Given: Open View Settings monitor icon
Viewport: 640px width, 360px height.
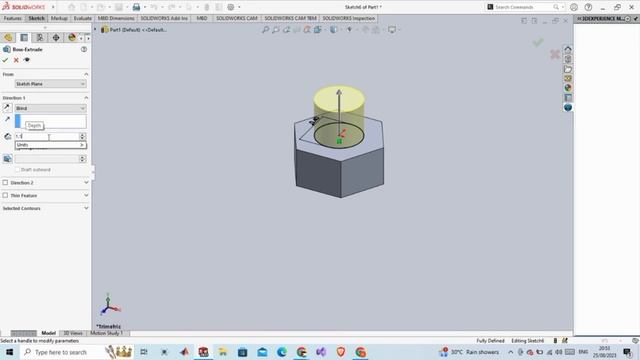Looking at the screenshot, I should (392, 29).
